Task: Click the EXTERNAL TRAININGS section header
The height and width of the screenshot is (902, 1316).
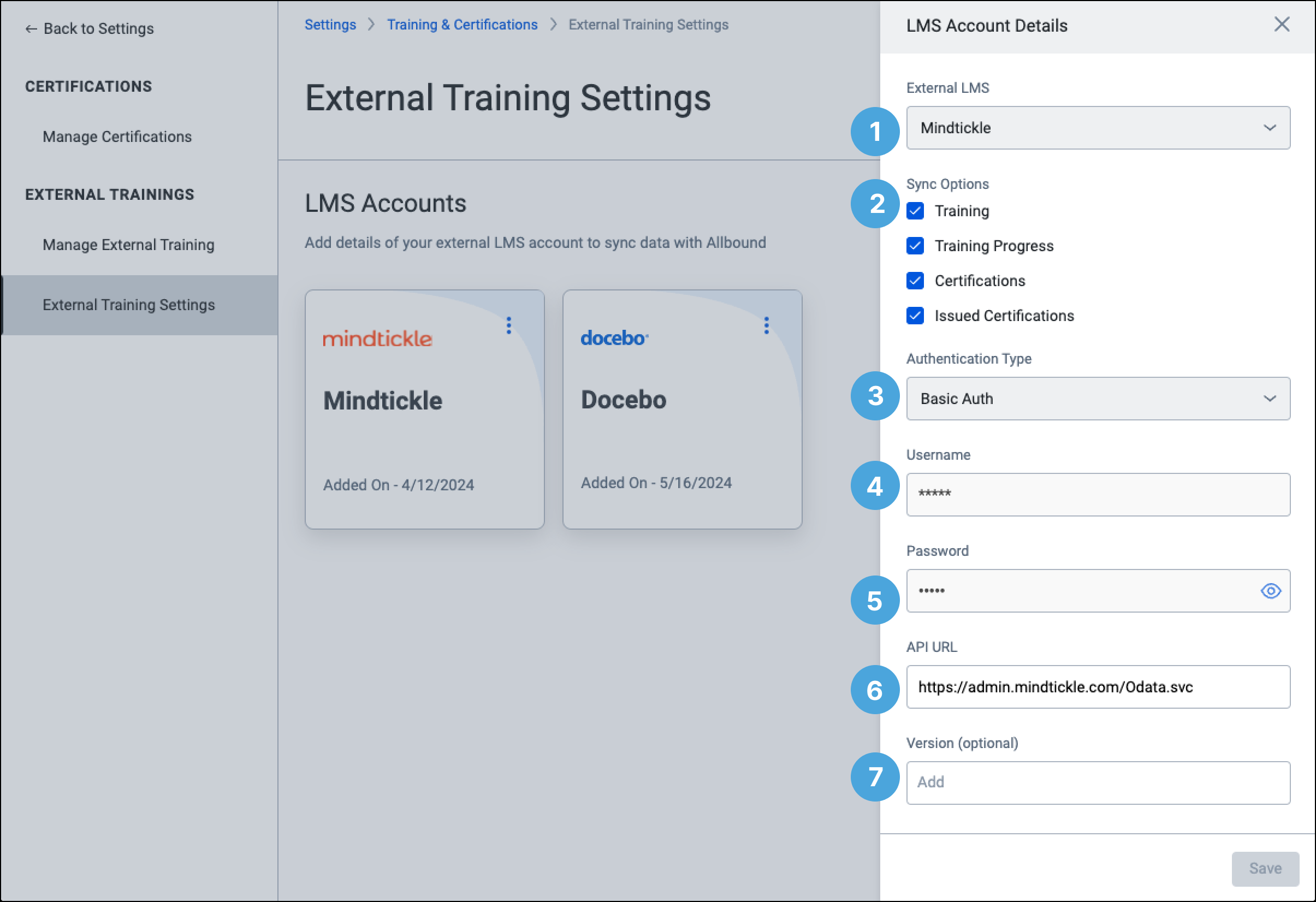Action: [x=110, y=195]
